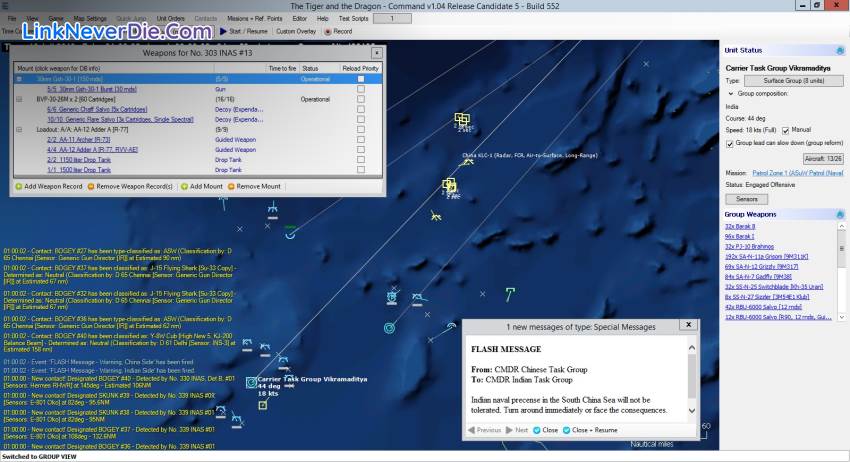Click the Aircraft: 13/26 button
850x462 pixels.
(x=823, y=159)
